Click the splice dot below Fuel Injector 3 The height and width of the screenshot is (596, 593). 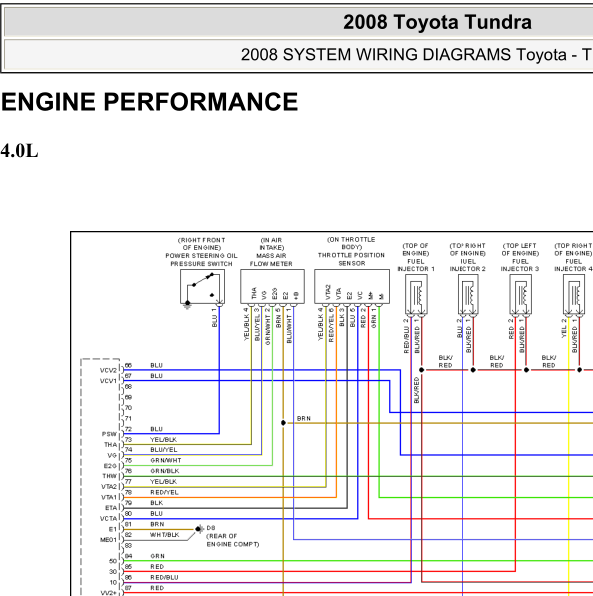tap(526, 369)
